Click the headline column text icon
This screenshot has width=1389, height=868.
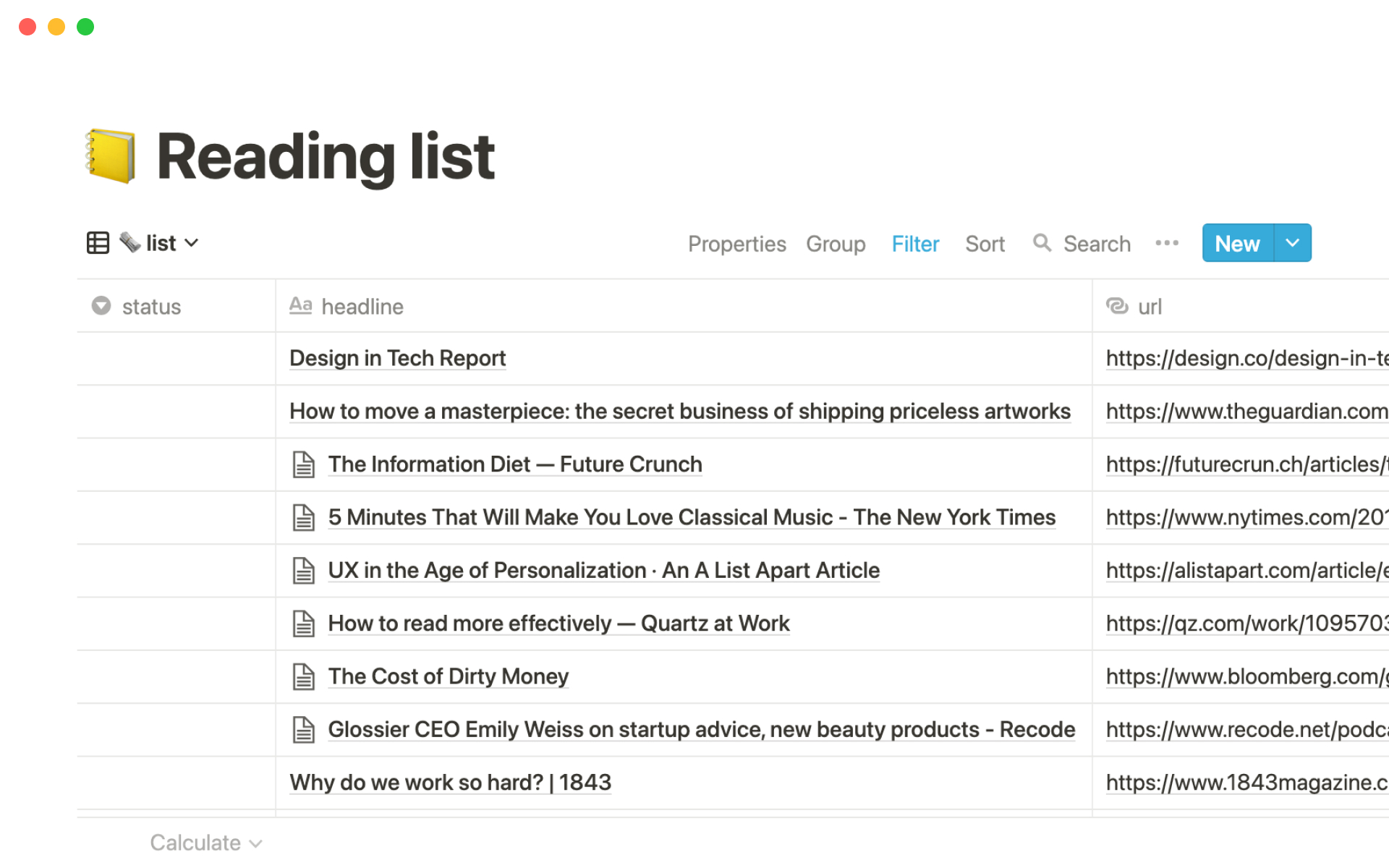[300, 306]
